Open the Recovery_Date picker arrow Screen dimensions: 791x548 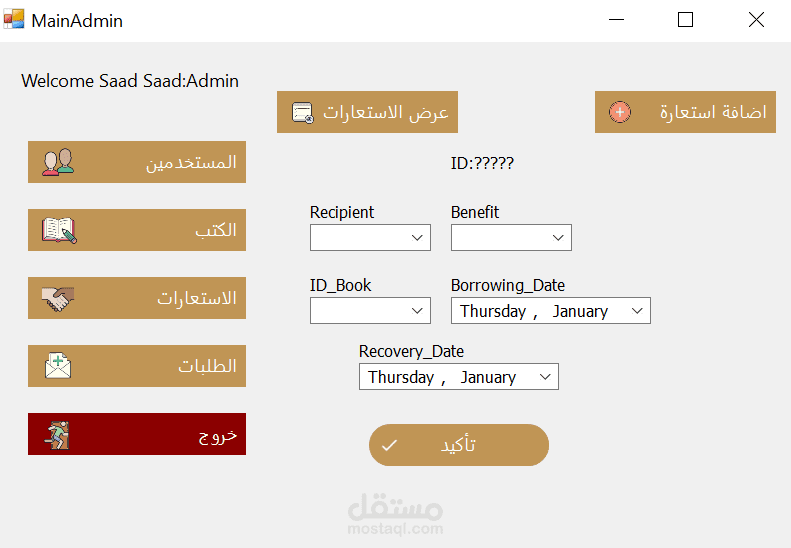coord(545,377)
